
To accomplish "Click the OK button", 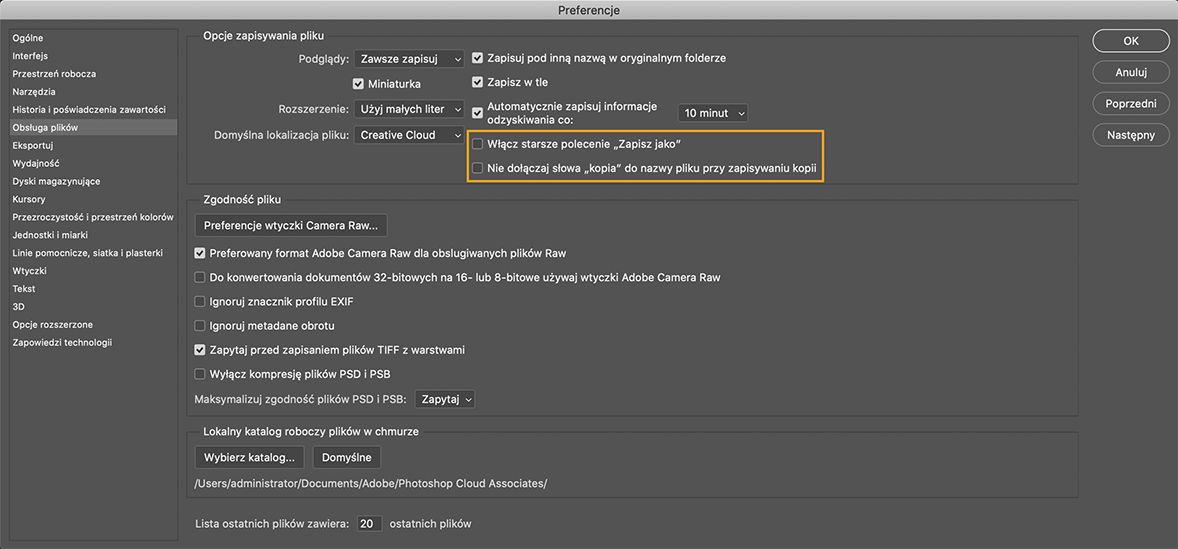I will tap(1131, 41).
